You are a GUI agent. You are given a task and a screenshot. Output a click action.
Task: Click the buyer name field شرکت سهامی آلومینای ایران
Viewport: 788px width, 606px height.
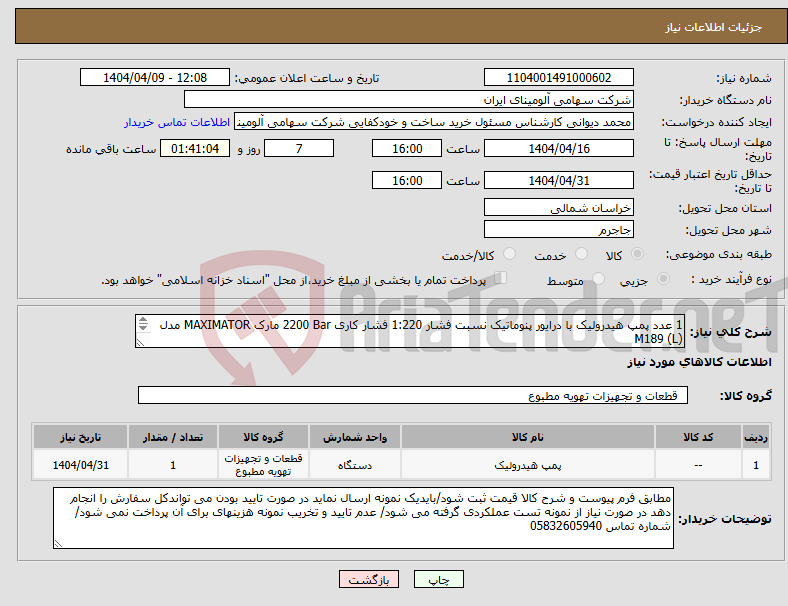409,99
